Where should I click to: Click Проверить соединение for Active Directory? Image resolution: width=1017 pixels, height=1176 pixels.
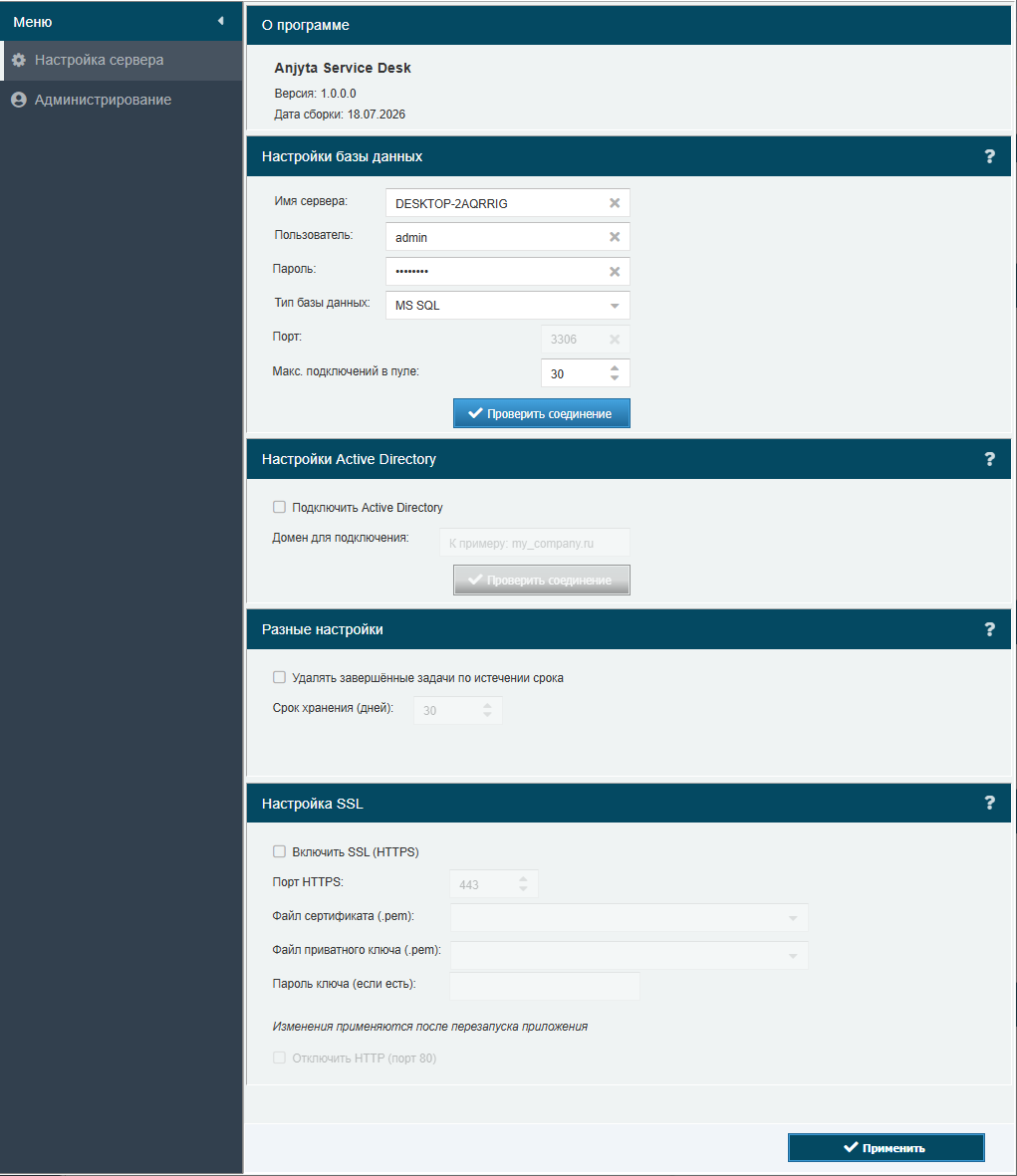pos(542,580)
